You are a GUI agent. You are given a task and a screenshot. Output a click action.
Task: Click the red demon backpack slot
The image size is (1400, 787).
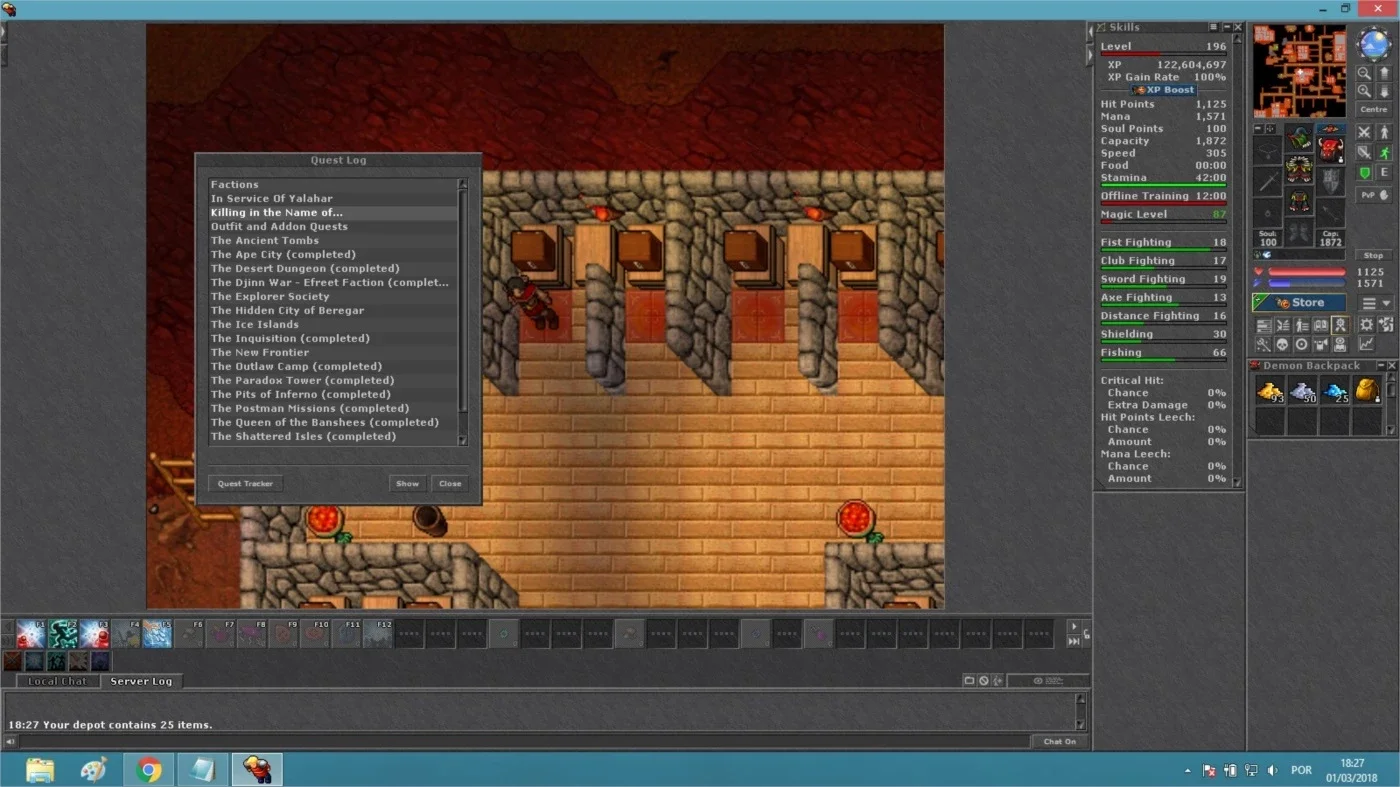pos(1330,149)
